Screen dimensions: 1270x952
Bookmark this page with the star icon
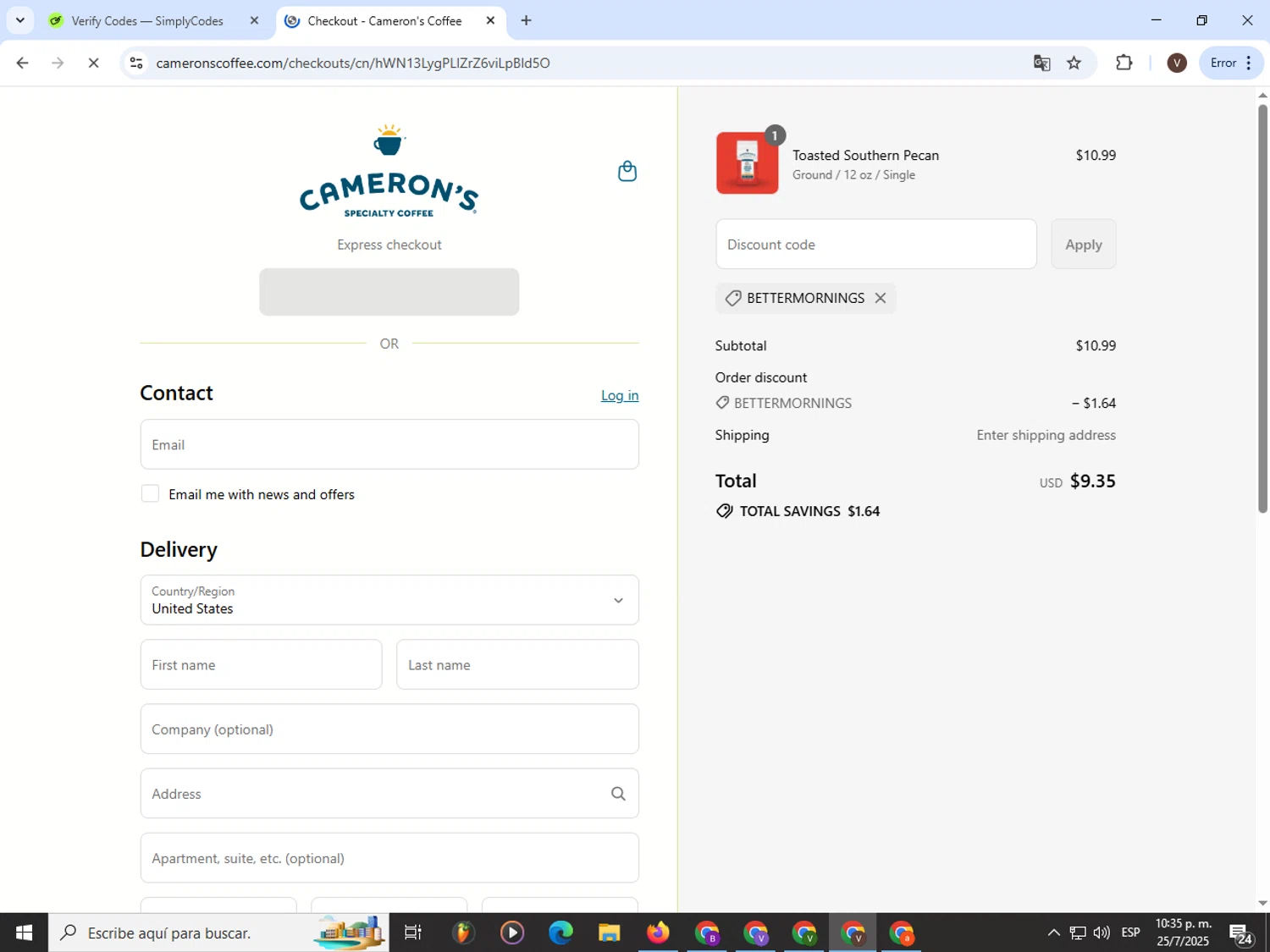pos(1074,63)
